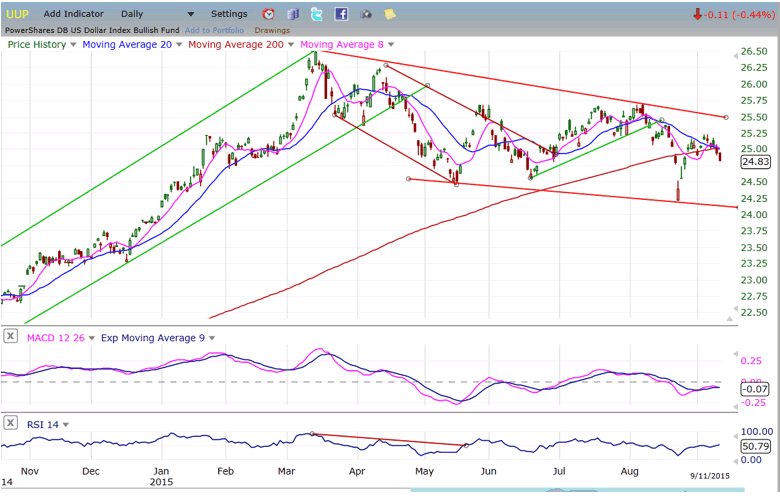Expand the RSI 14 dropdown arrow

point(67,425)
